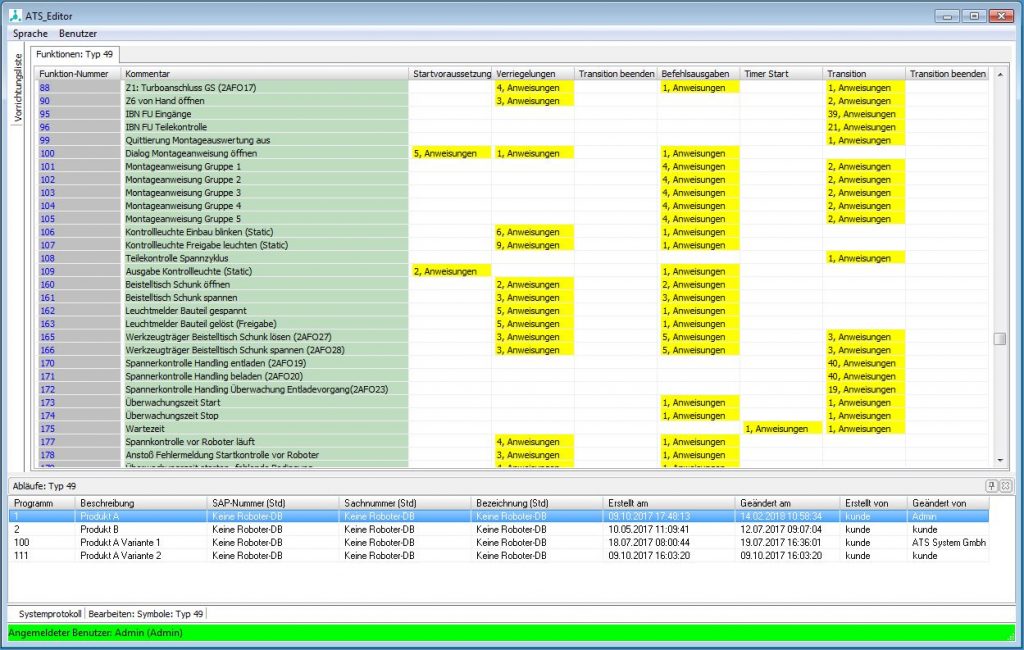The image size is (1024, 650).
Task: Close the Abläufe: Typ 49 panel
Action: 1005,485
